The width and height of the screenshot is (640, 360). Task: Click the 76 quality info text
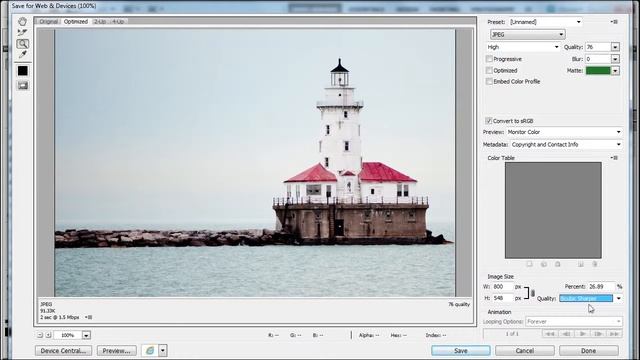(x=459, y=304)
